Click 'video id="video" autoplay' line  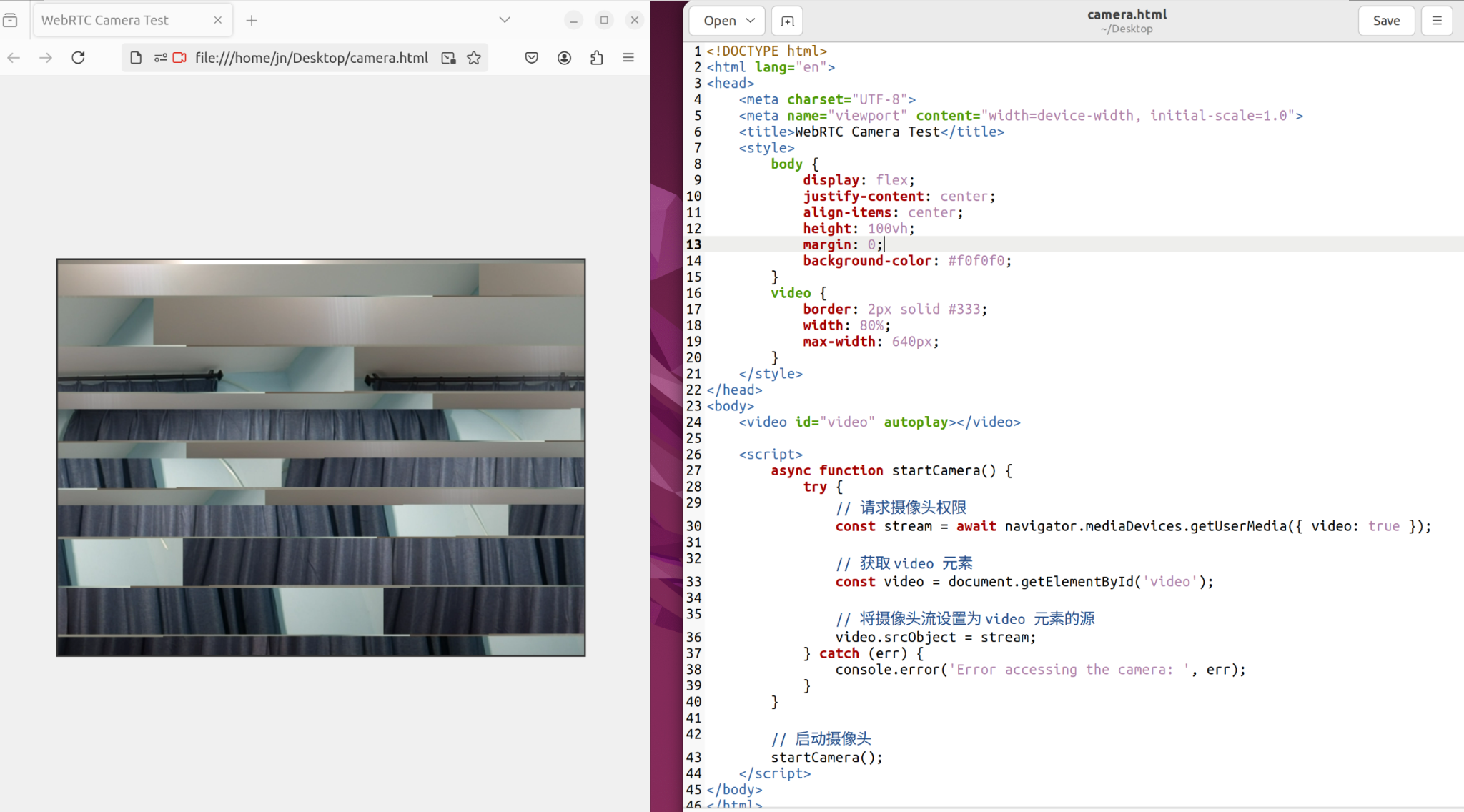click(879, 422)
